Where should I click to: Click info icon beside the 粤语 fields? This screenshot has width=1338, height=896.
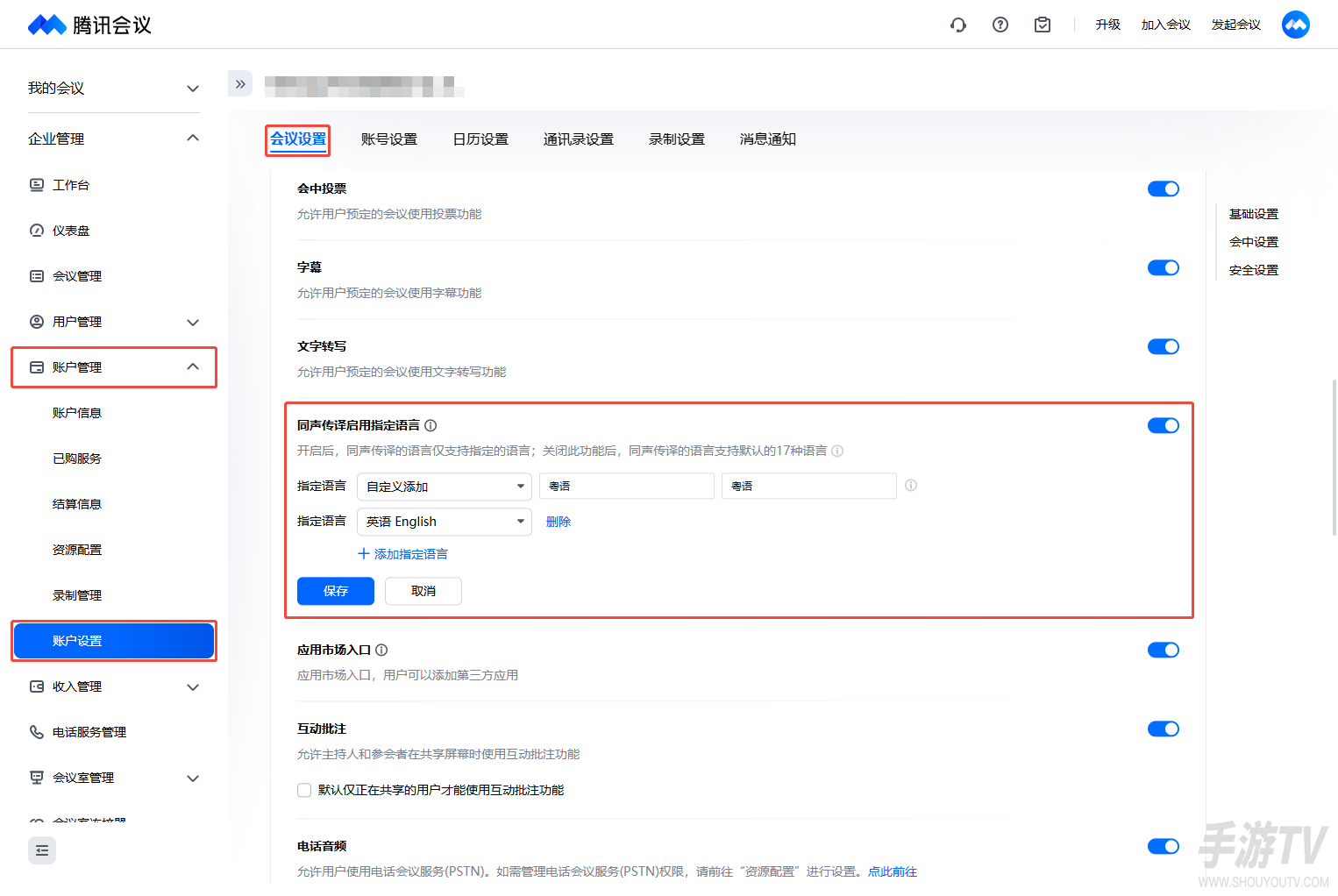pos(911,485)
